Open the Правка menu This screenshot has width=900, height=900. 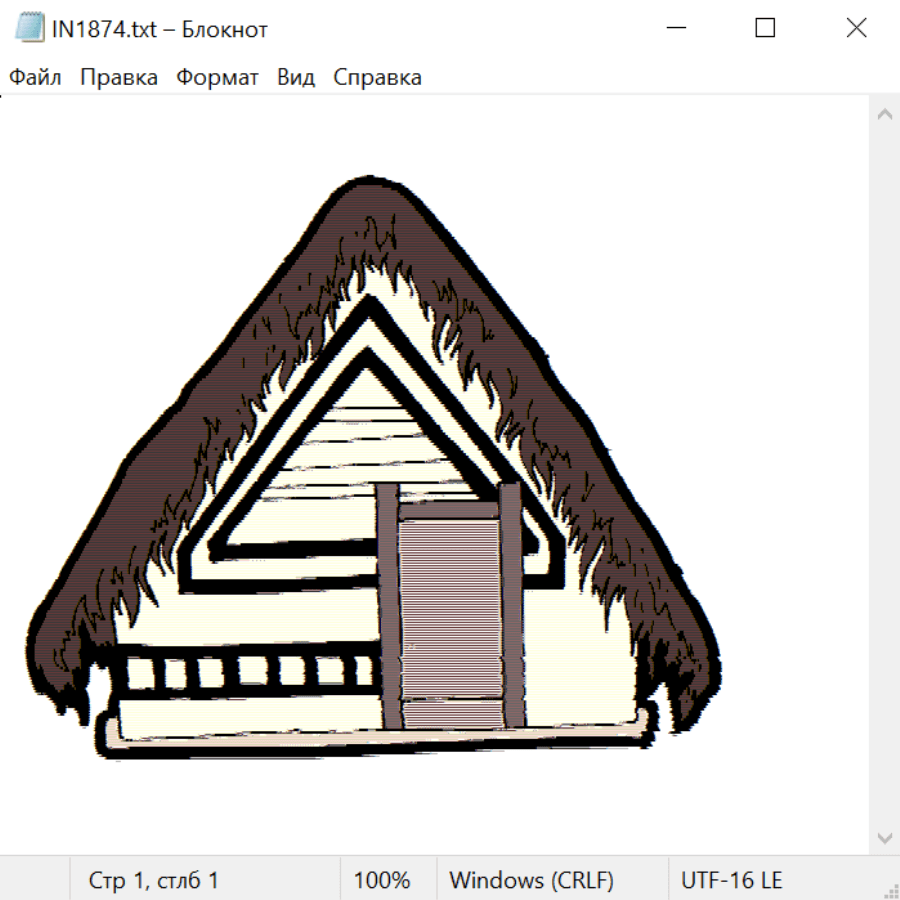pos(119,78)
